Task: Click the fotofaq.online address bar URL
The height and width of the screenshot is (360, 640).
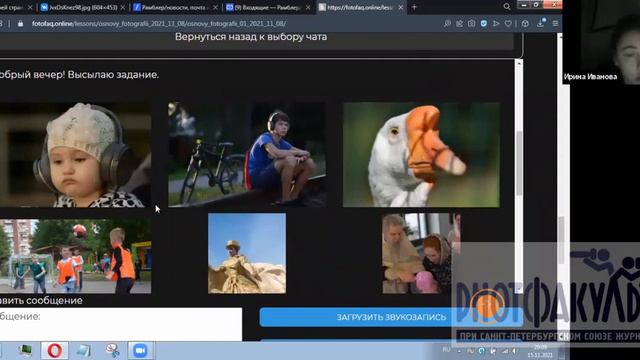Action: tap(159, 24)
